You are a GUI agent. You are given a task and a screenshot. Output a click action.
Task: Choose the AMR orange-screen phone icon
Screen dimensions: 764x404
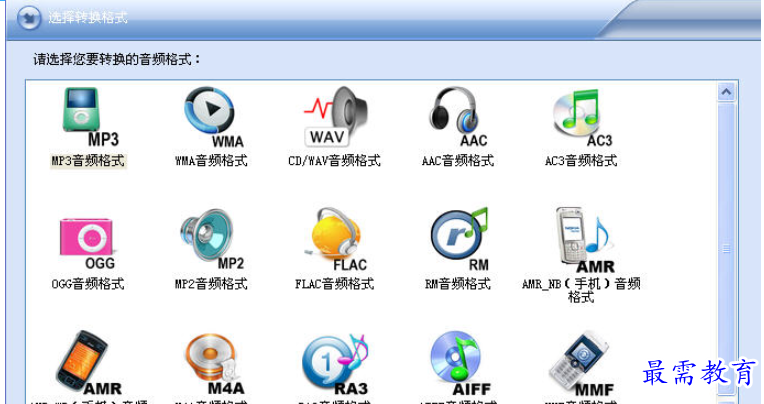click(x=89, y=364)
